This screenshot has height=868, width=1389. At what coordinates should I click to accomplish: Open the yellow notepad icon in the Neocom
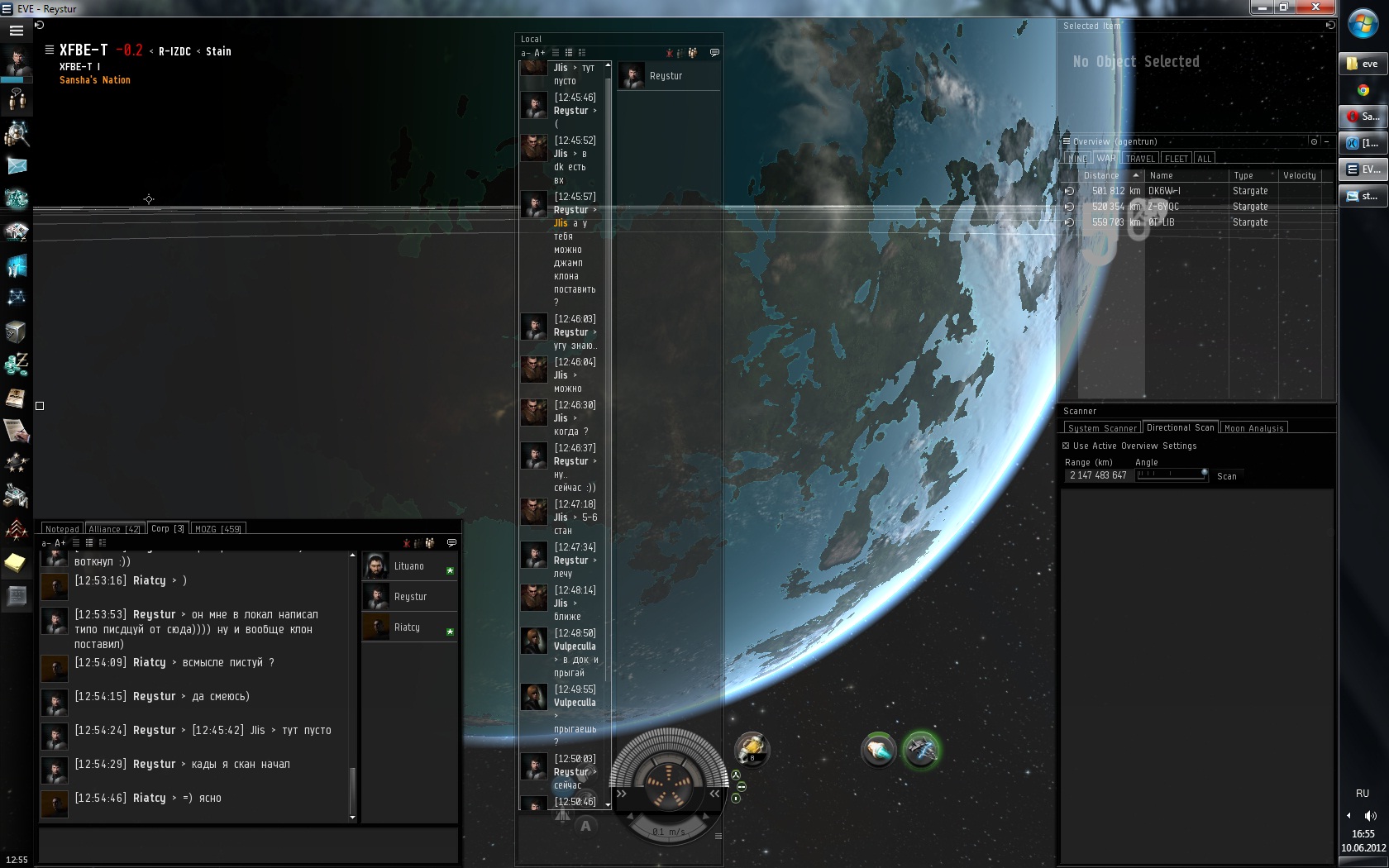click(x=16, y=563)
